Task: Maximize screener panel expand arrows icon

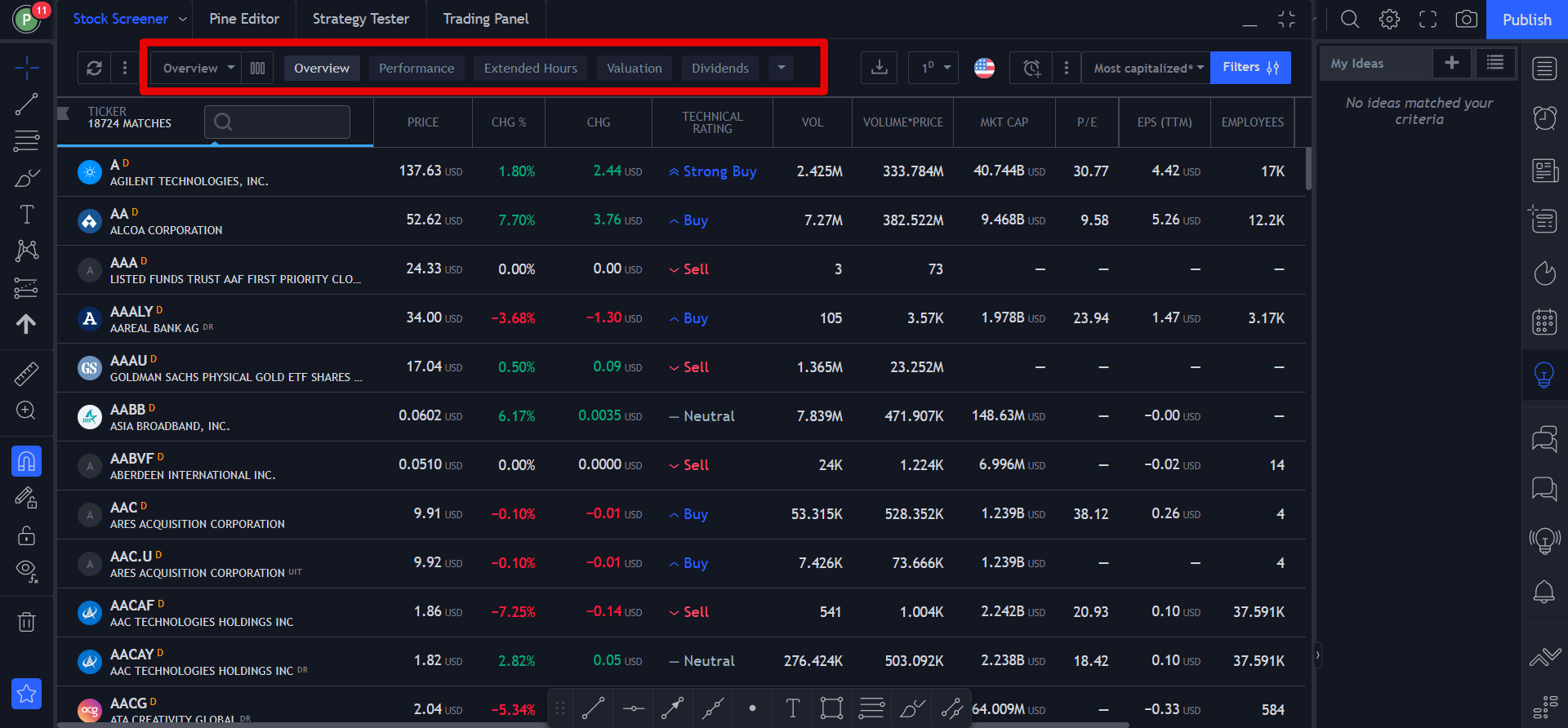Action: [1286, 19]
